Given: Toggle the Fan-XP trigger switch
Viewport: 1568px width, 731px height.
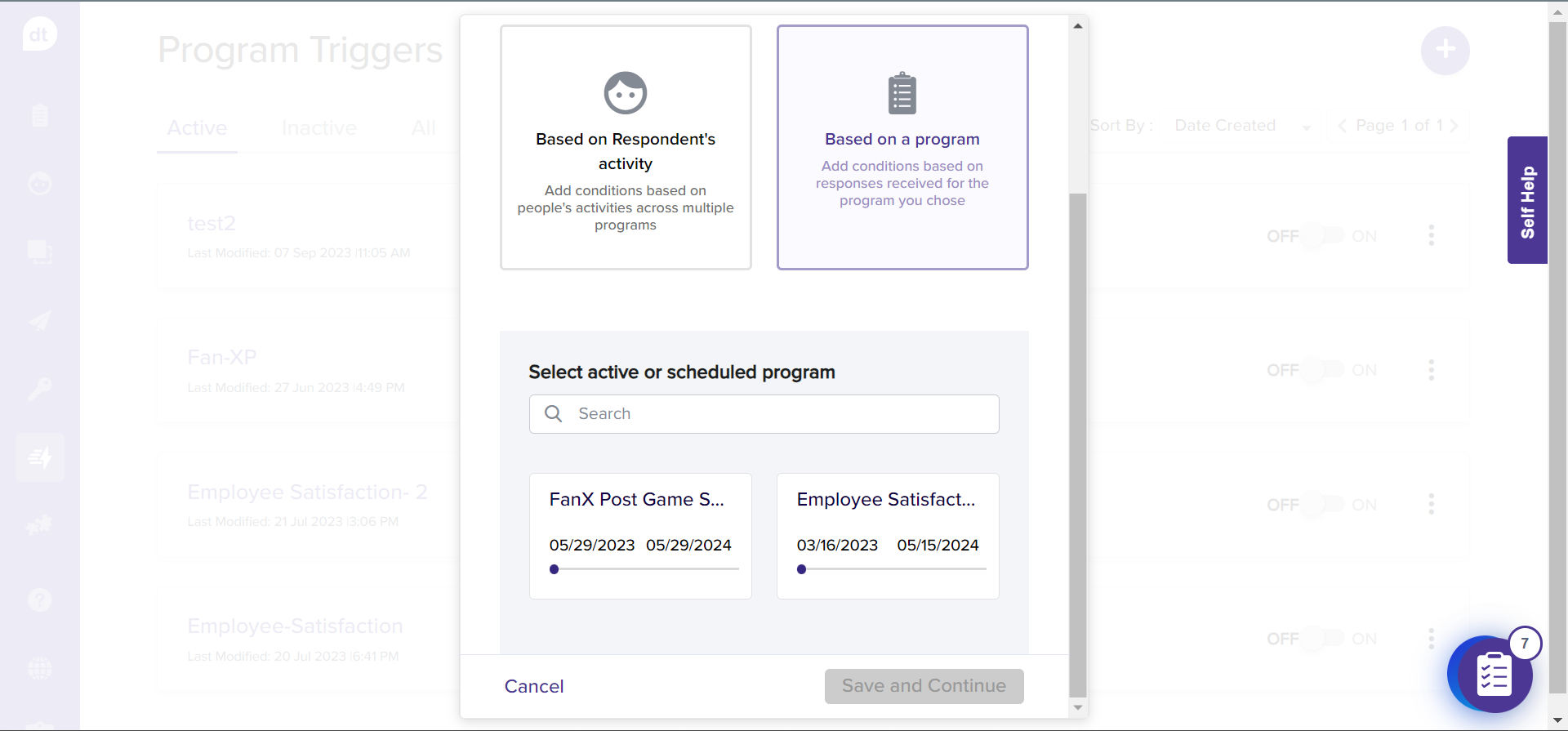Looking at the screenshot, I should [x=1323, y=370].
